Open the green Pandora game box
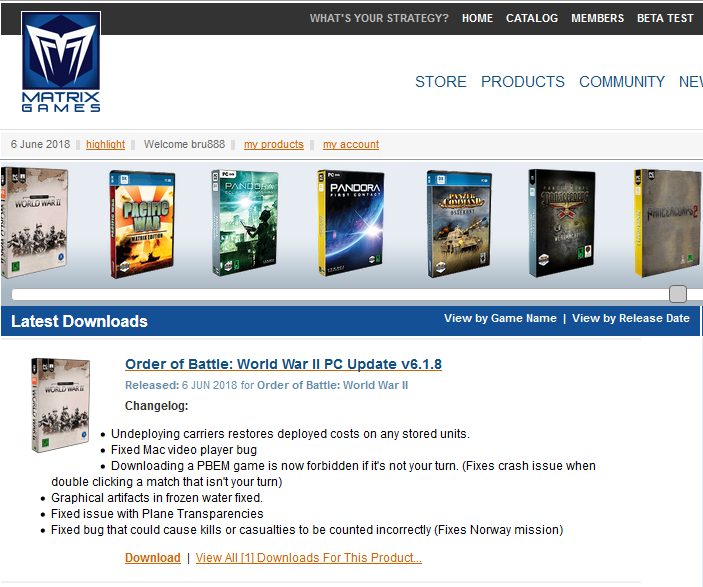703x587 pixels. point(243,223)
